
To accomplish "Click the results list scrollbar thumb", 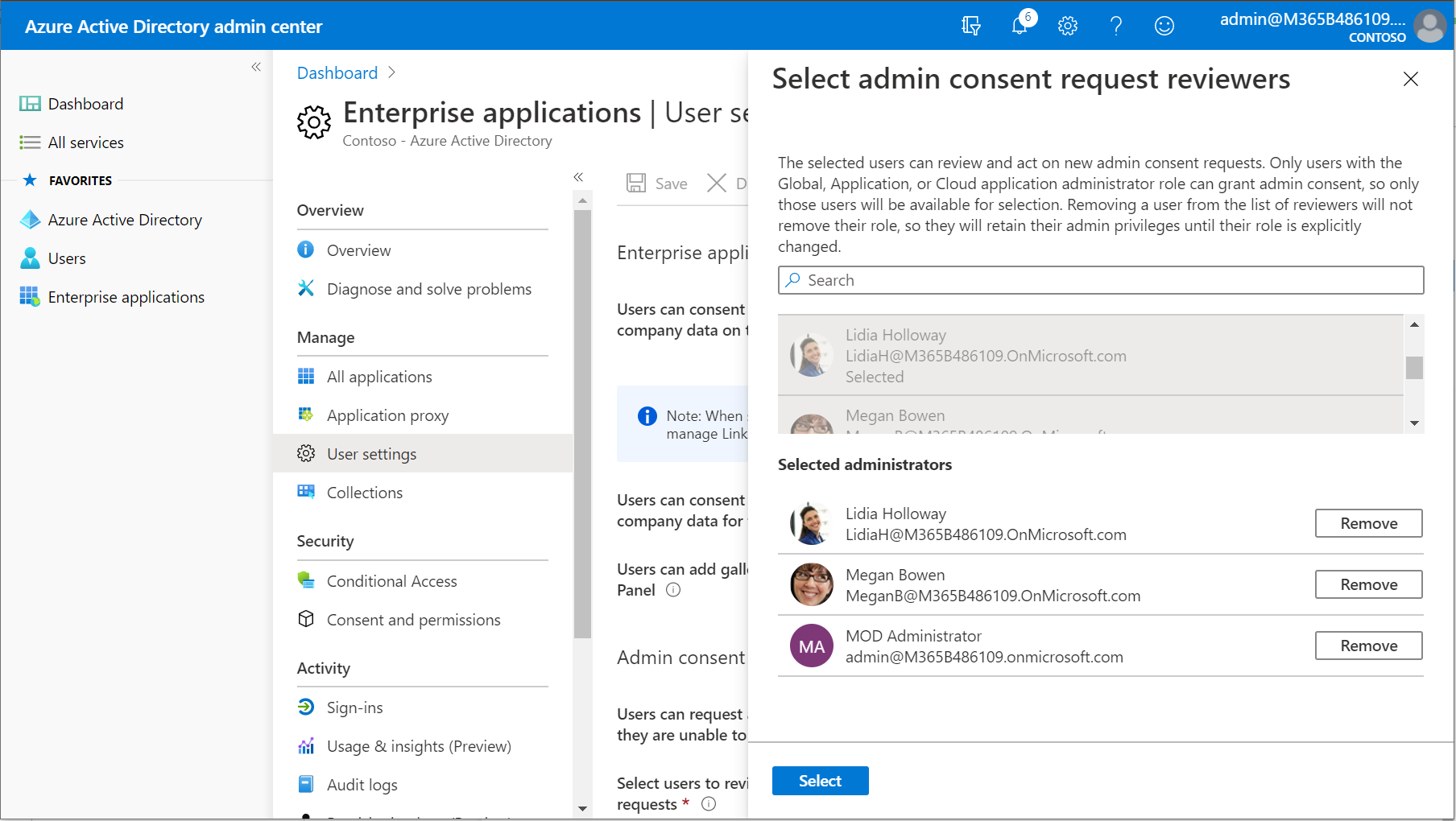I will (1414, 368).
